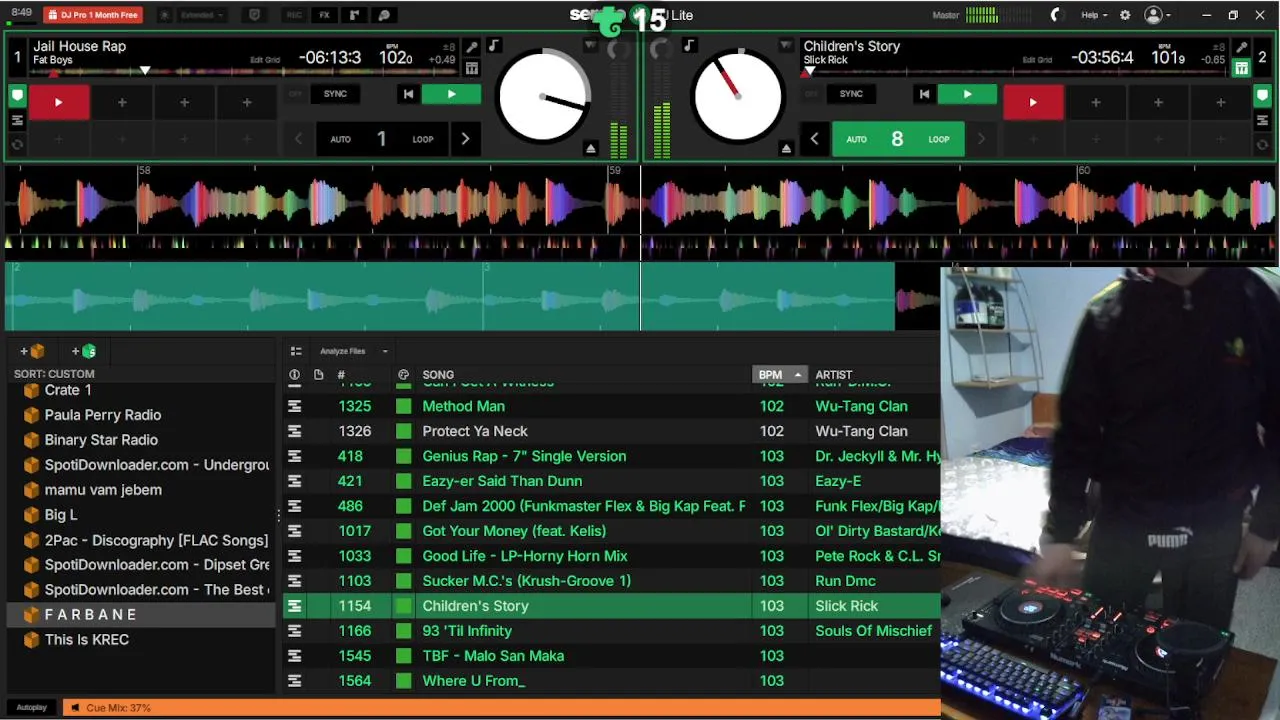
Task: Select the cue points tab on deck 1
Action: click(17, 96)
